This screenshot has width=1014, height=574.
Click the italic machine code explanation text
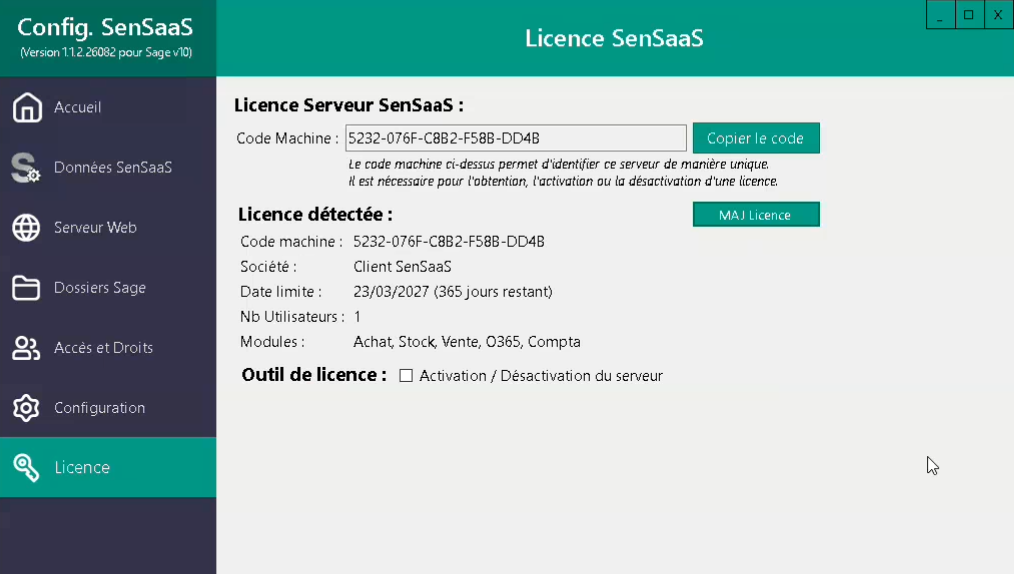coord(563,173)
